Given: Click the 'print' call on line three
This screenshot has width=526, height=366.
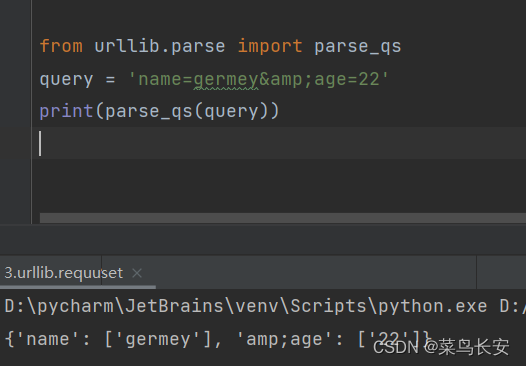Looking at the screenshot, I should click(x=66, y=111).
